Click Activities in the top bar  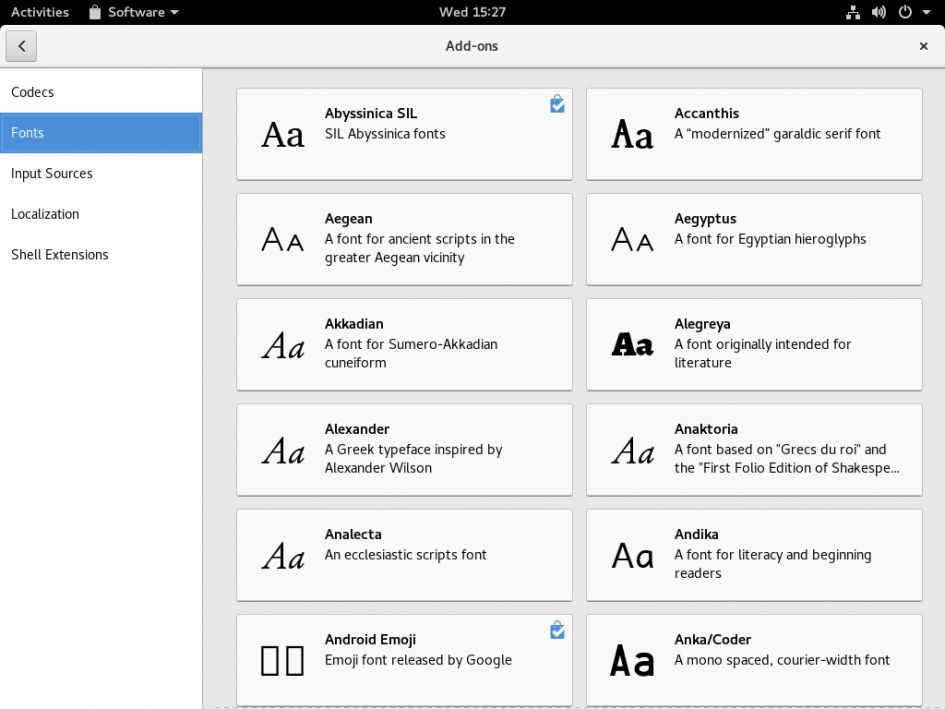click(x=41, y=12)
